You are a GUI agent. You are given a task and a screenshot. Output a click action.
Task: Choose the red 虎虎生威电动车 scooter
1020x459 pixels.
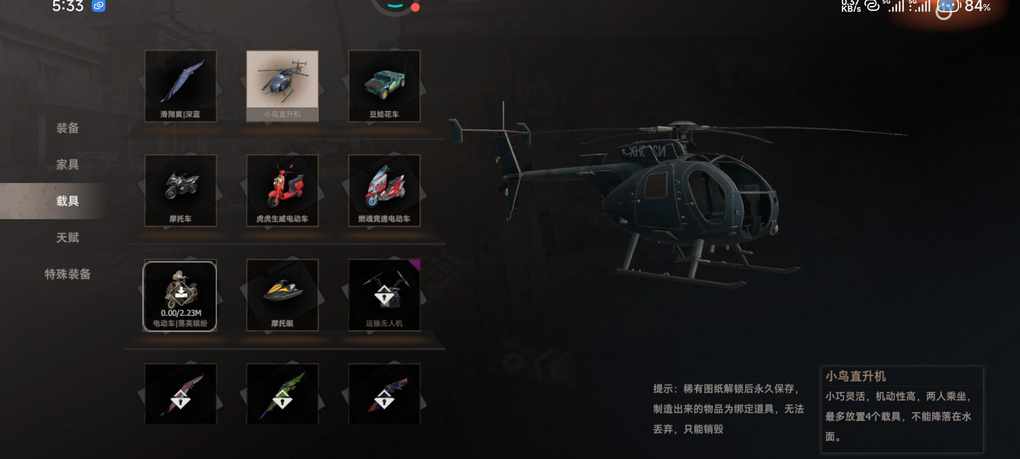[282, 190]
